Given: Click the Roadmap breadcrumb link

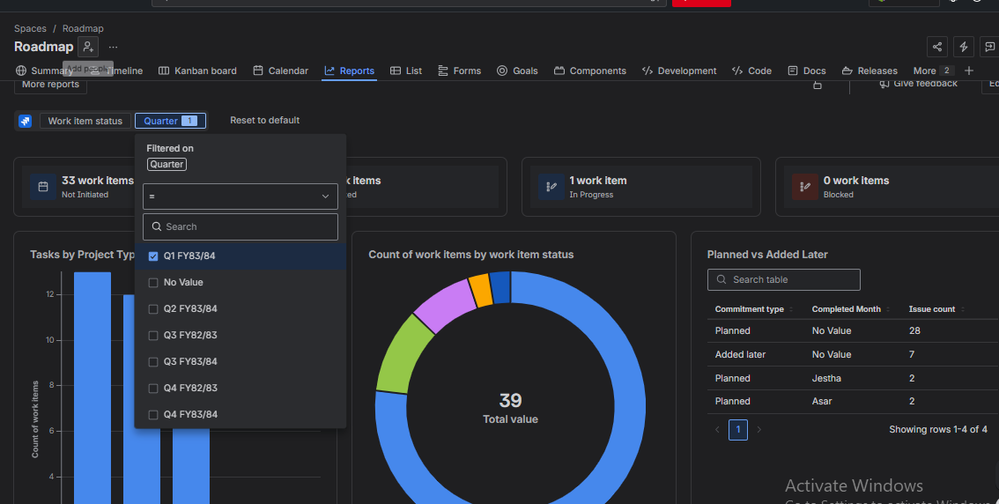Looking at the screenshot, I should [x=83, y=29].
